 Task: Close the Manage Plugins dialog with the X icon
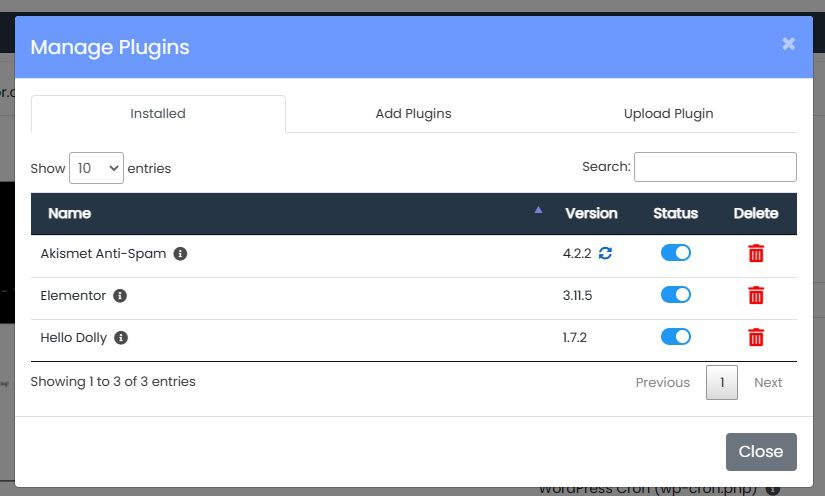pyautogui.click(x=788, y=44)
